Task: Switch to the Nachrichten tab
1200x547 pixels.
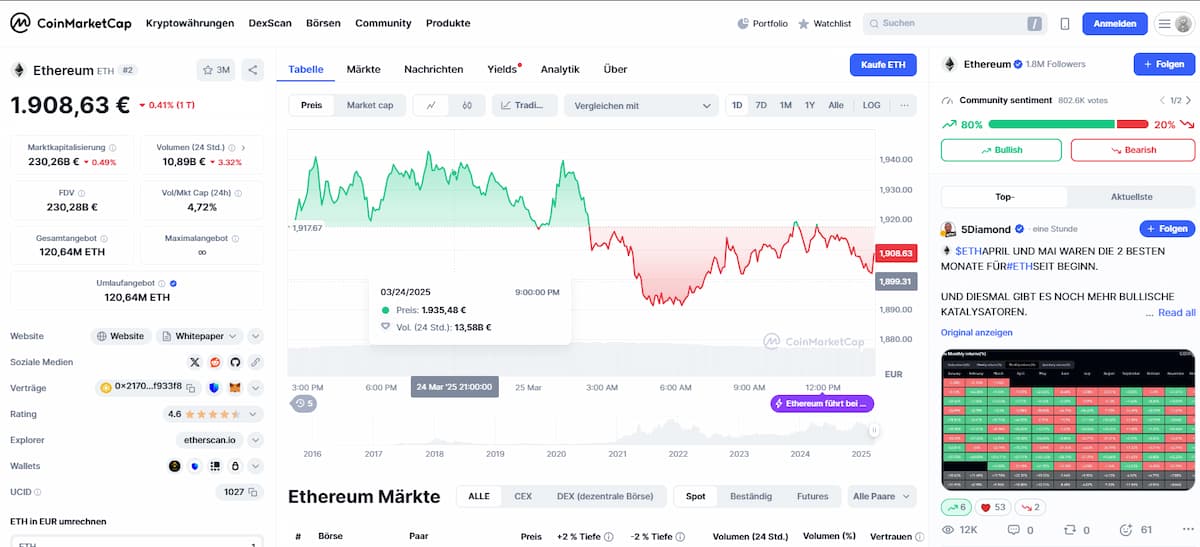Action: (x=433, y=69)
